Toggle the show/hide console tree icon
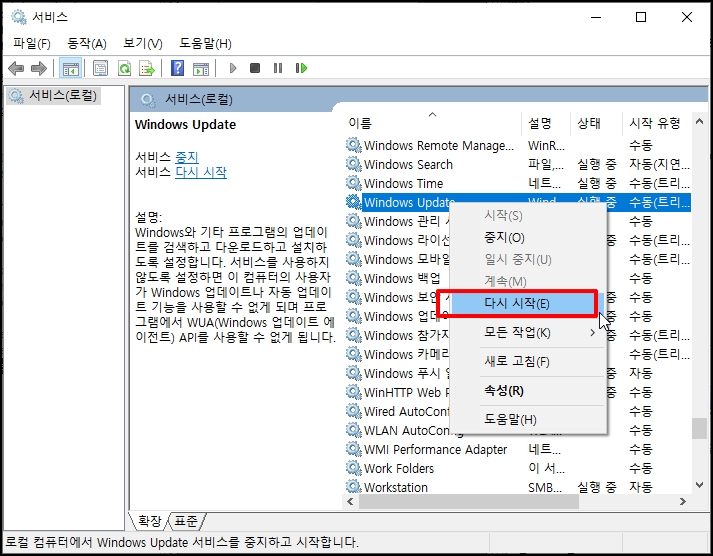Viewport: 713px width, 556px height. pyautogui.click(x=70, y=68)
